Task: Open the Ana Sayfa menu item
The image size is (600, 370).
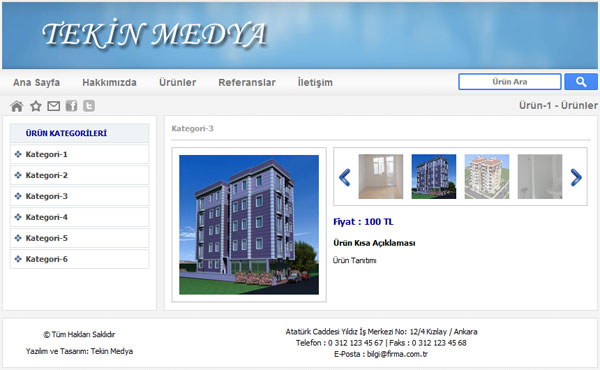Action: [36, 82]
